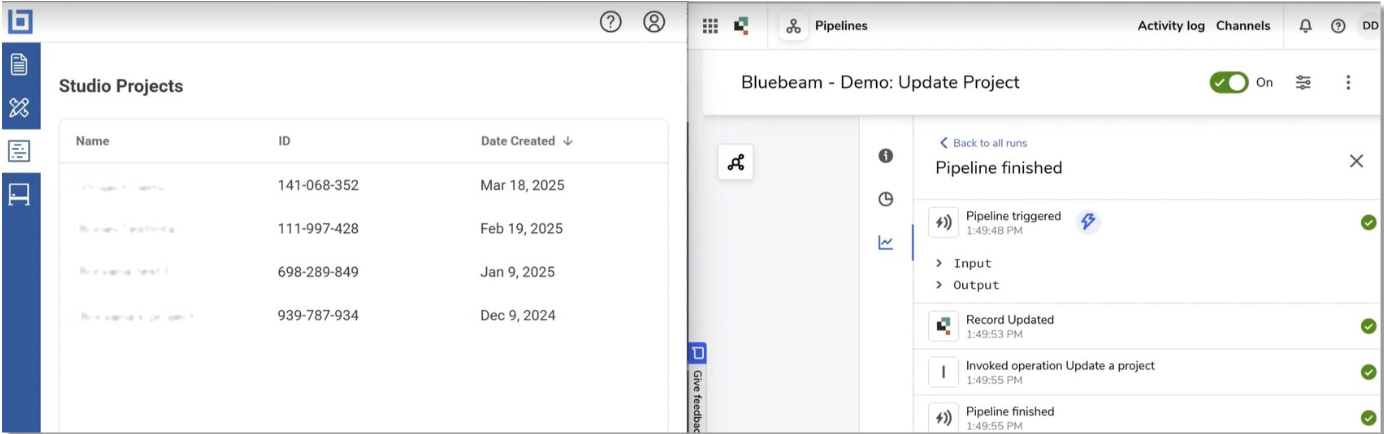This screenshot has width=1384, height=434.
Task: Open the apps grid launcher icon
Action: (x=710, y=27)
